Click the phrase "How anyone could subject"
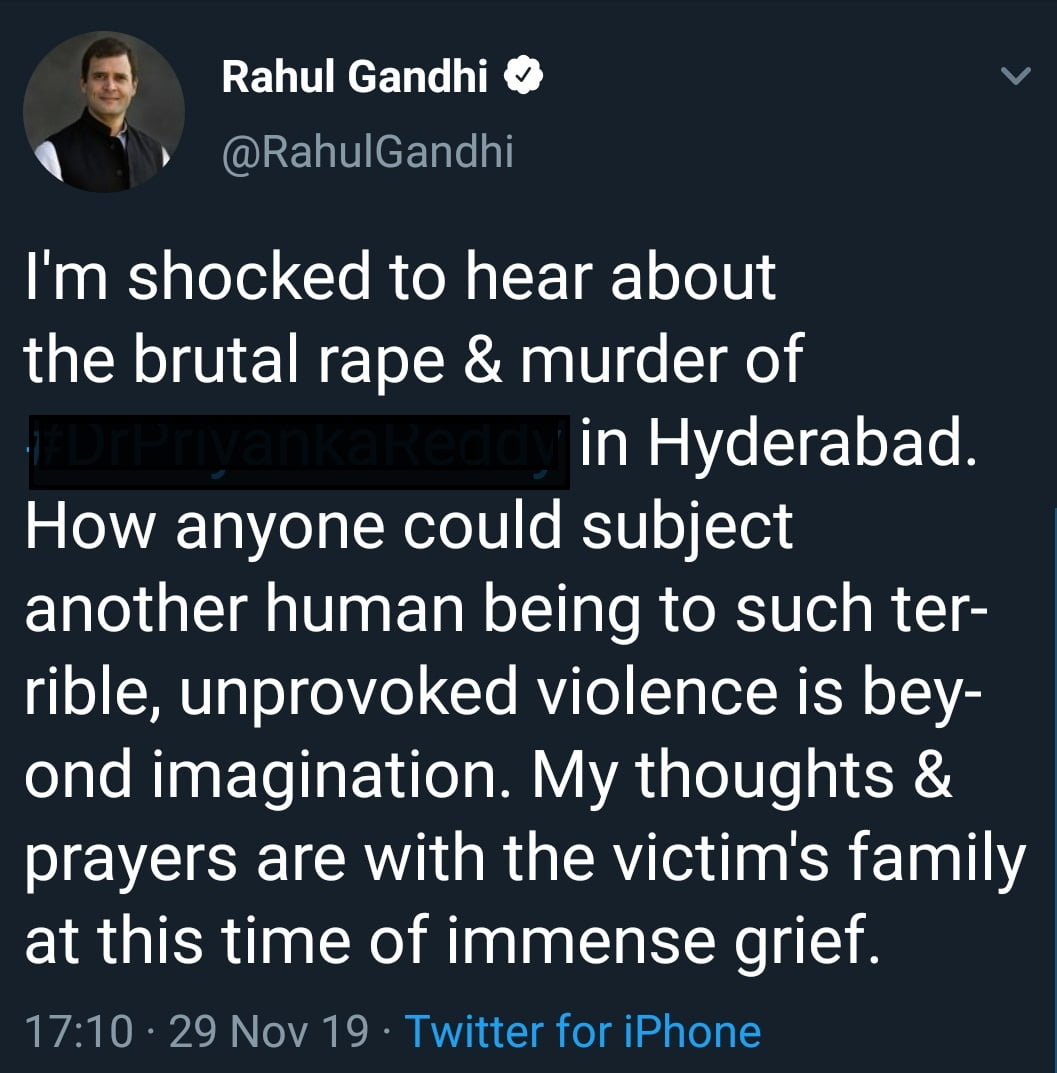The height and width of the screenshot is (1073, 1057). (x=409, y=526)
